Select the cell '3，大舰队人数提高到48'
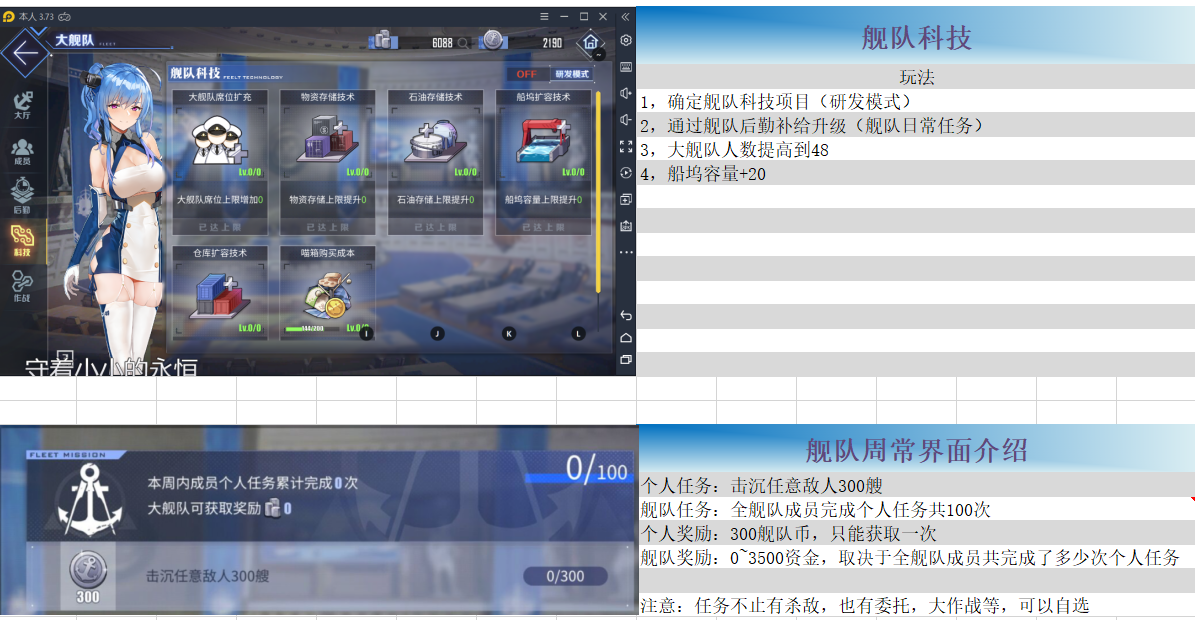This screenshot has width=1195, height=620. (915, 149)
